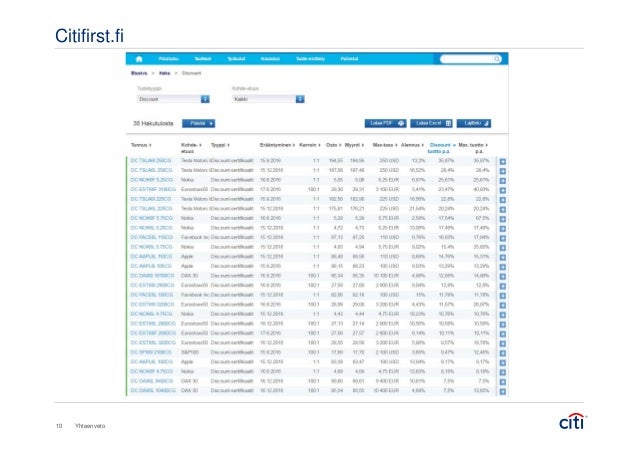Click the Lataa PDF button
Screen dimensions: 638x452
(385, 123)
